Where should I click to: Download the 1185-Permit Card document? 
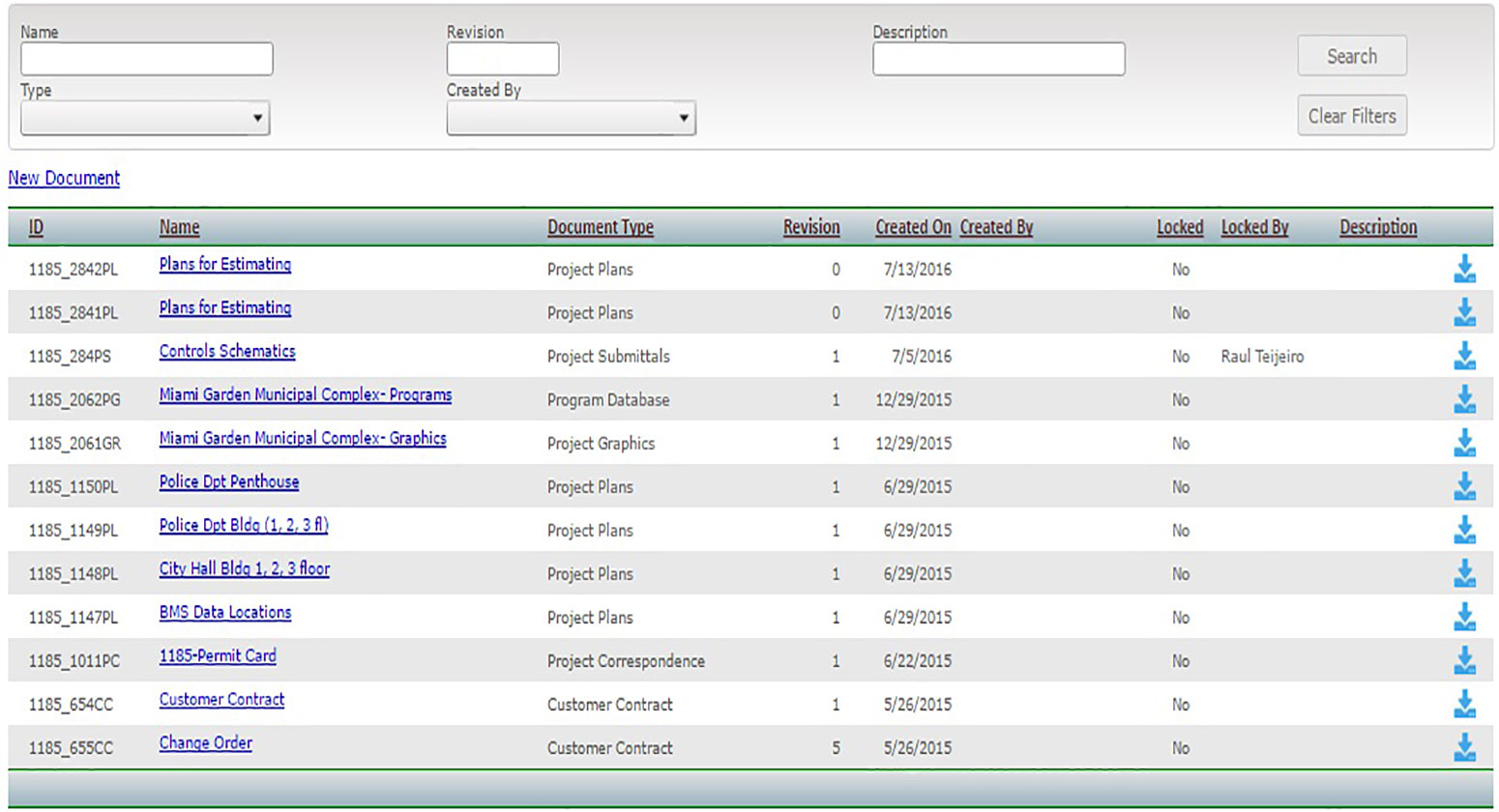pos(1464,660)
